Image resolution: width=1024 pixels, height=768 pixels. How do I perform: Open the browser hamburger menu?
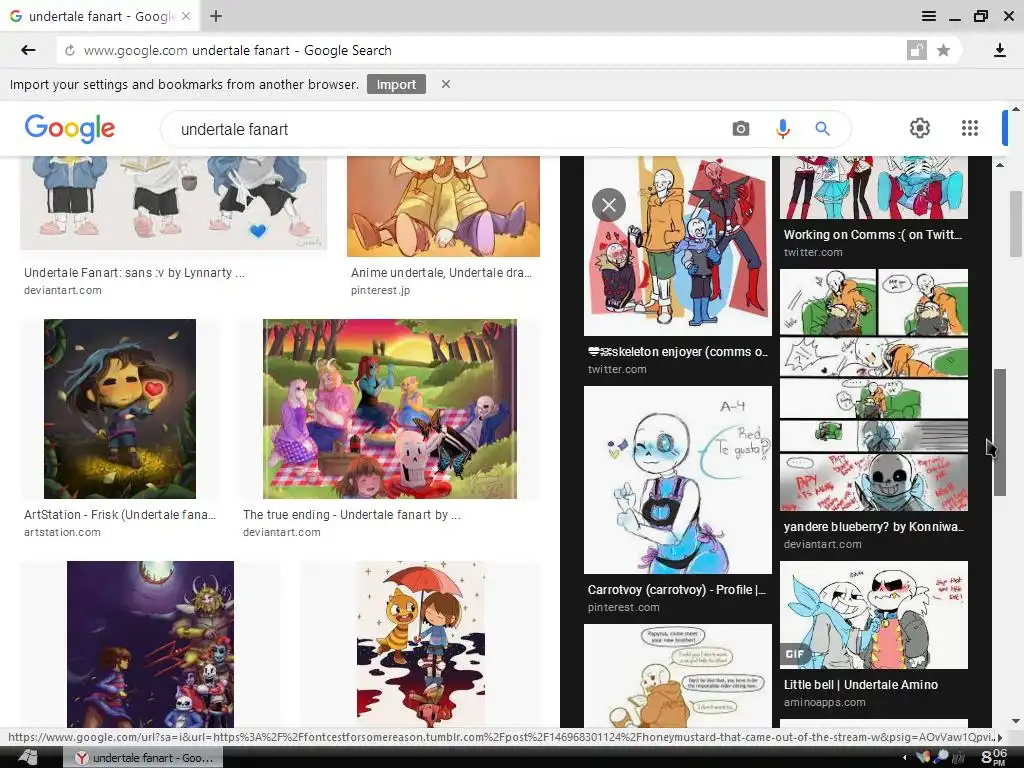929,16
